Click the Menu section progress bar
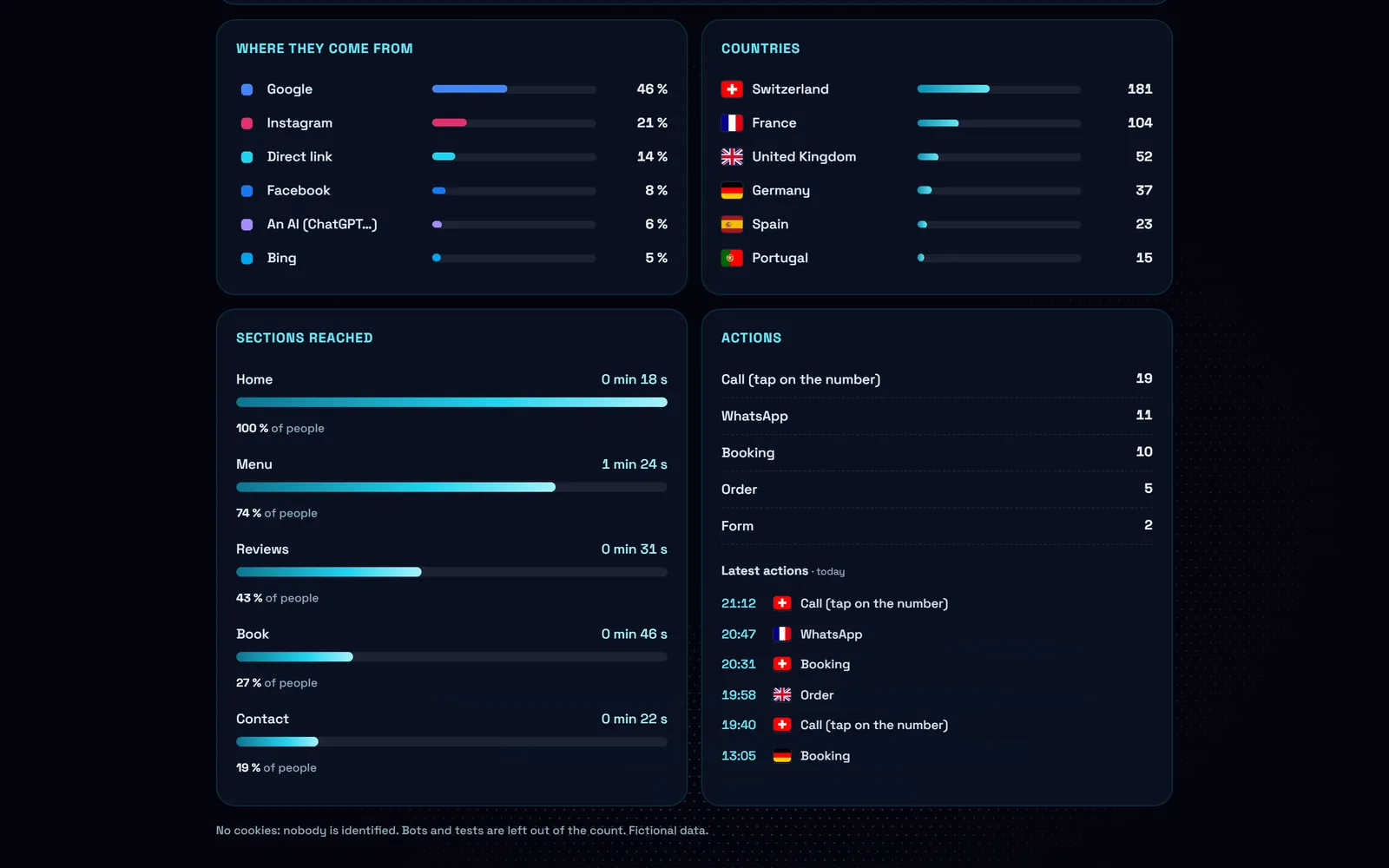 pyautogui.click(x=451, y=488)
